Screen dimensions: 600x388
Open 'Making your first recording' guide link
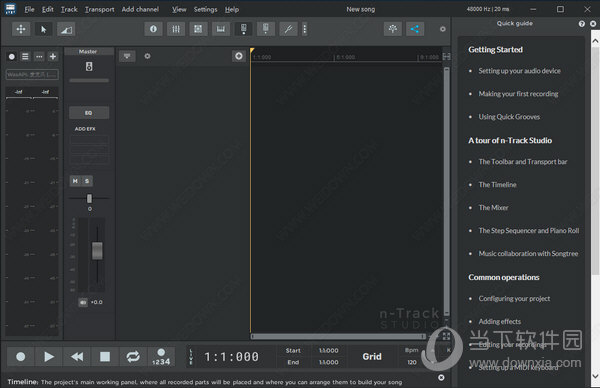click(x=518, y=94)
